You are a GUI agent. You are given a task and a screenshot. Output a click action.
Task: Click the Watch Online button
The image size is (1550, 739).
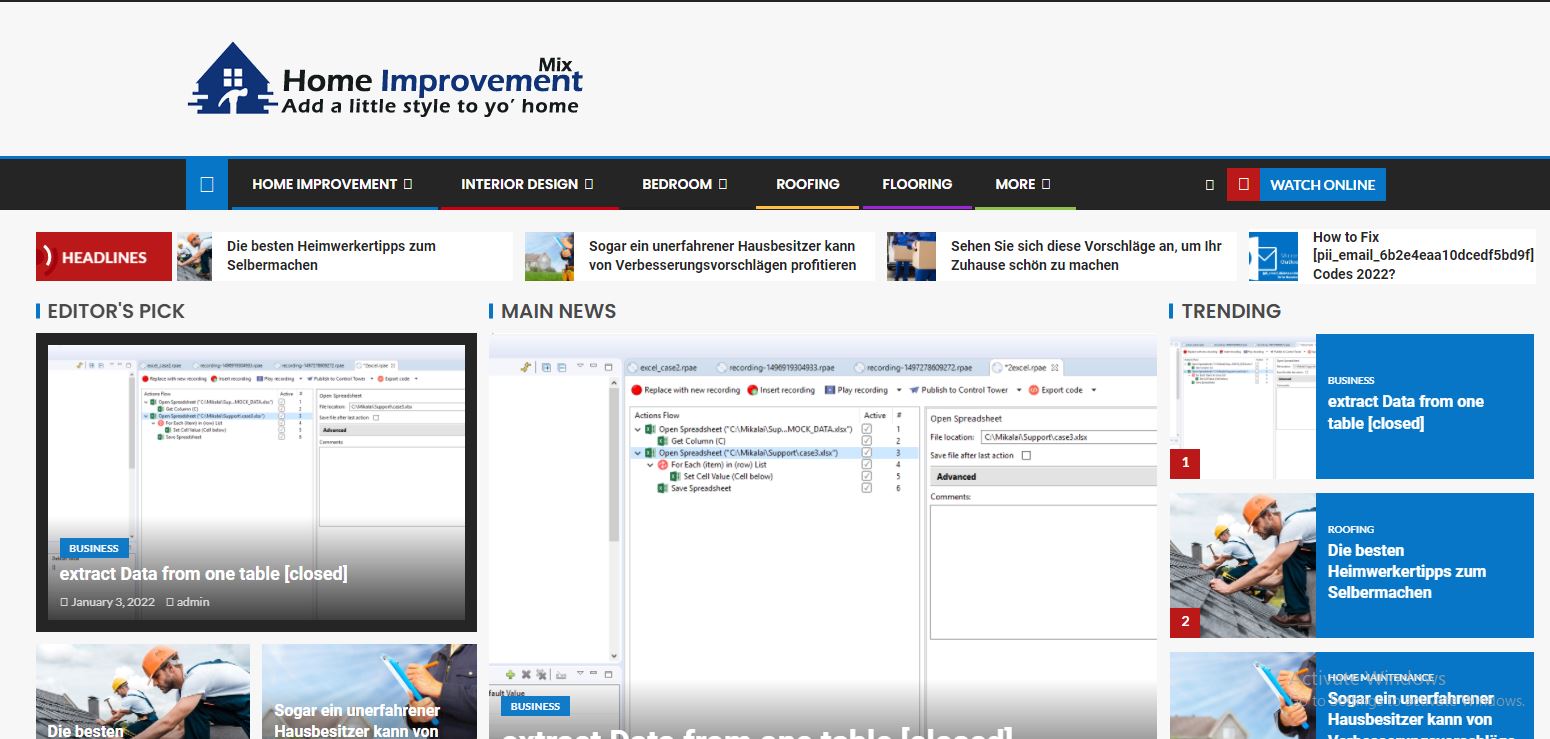(1306, 185)
